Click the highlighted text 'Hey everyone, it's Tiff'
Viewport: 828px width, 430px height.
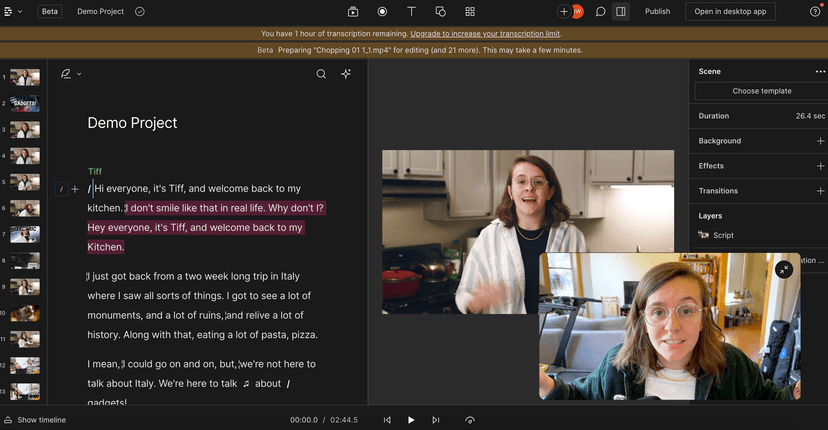[x=137, y=228]
